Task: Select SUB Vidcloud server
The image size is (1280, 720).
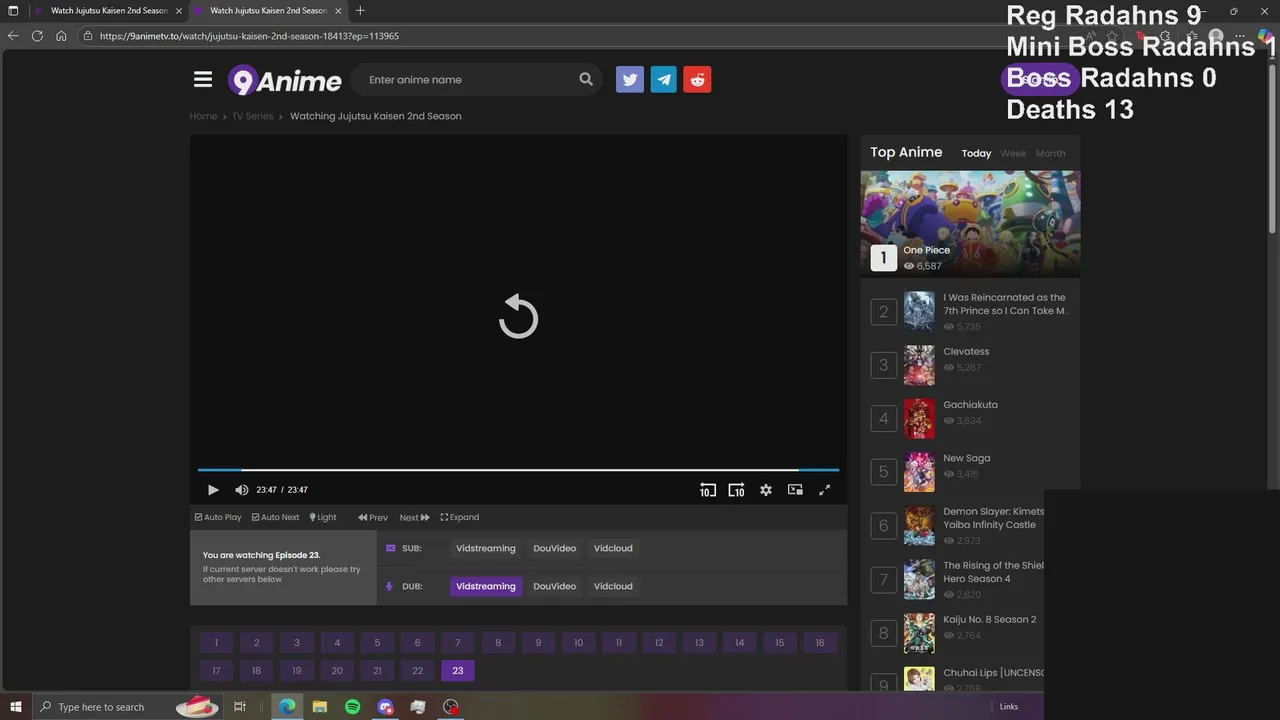Action: [613, 548]
